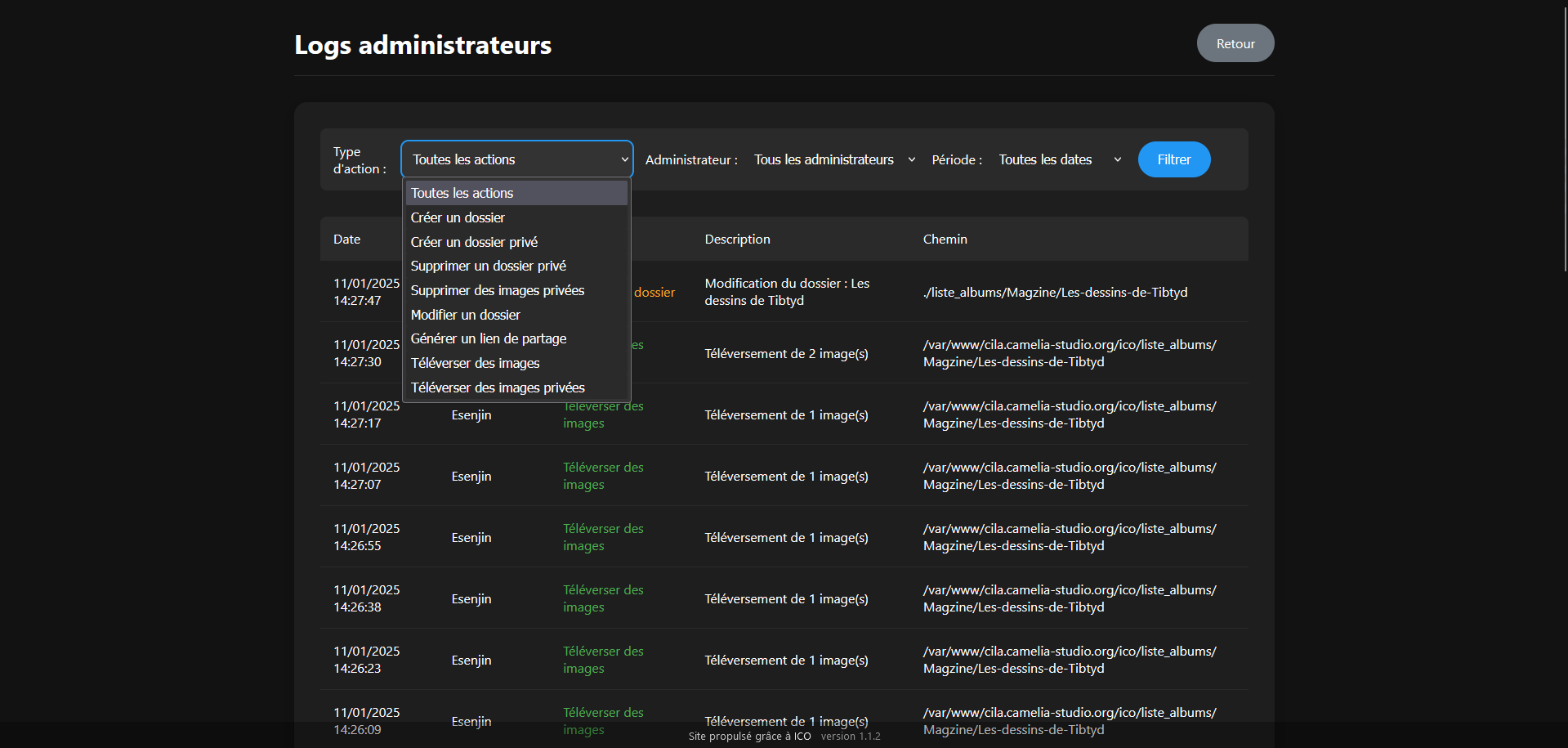Click description in the 14:27:17 row
The height and width of the screenshot is (748, 1568).
[x=786, y=414]
